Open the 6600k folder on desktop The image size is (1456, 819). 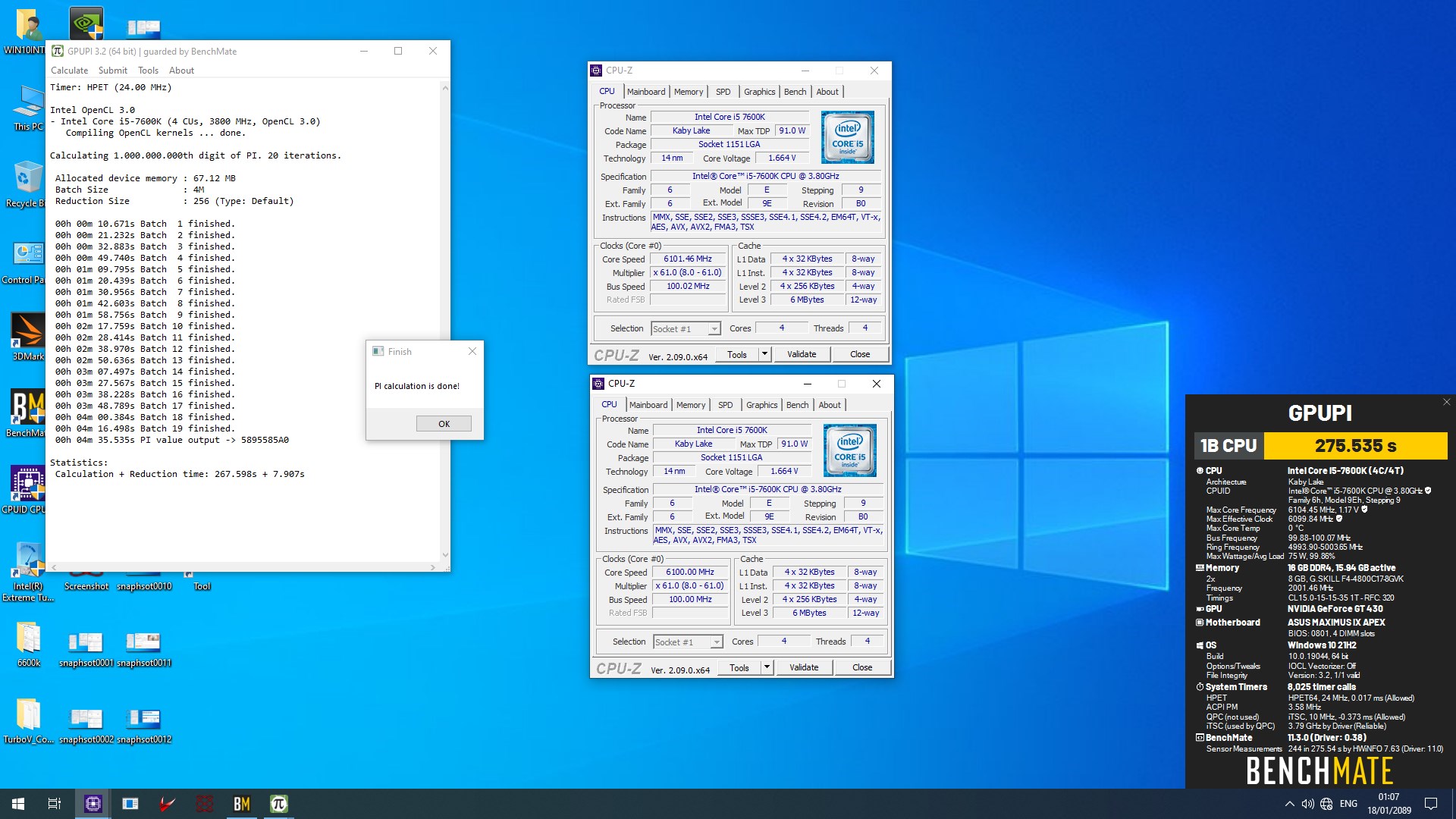pos(29,645)
